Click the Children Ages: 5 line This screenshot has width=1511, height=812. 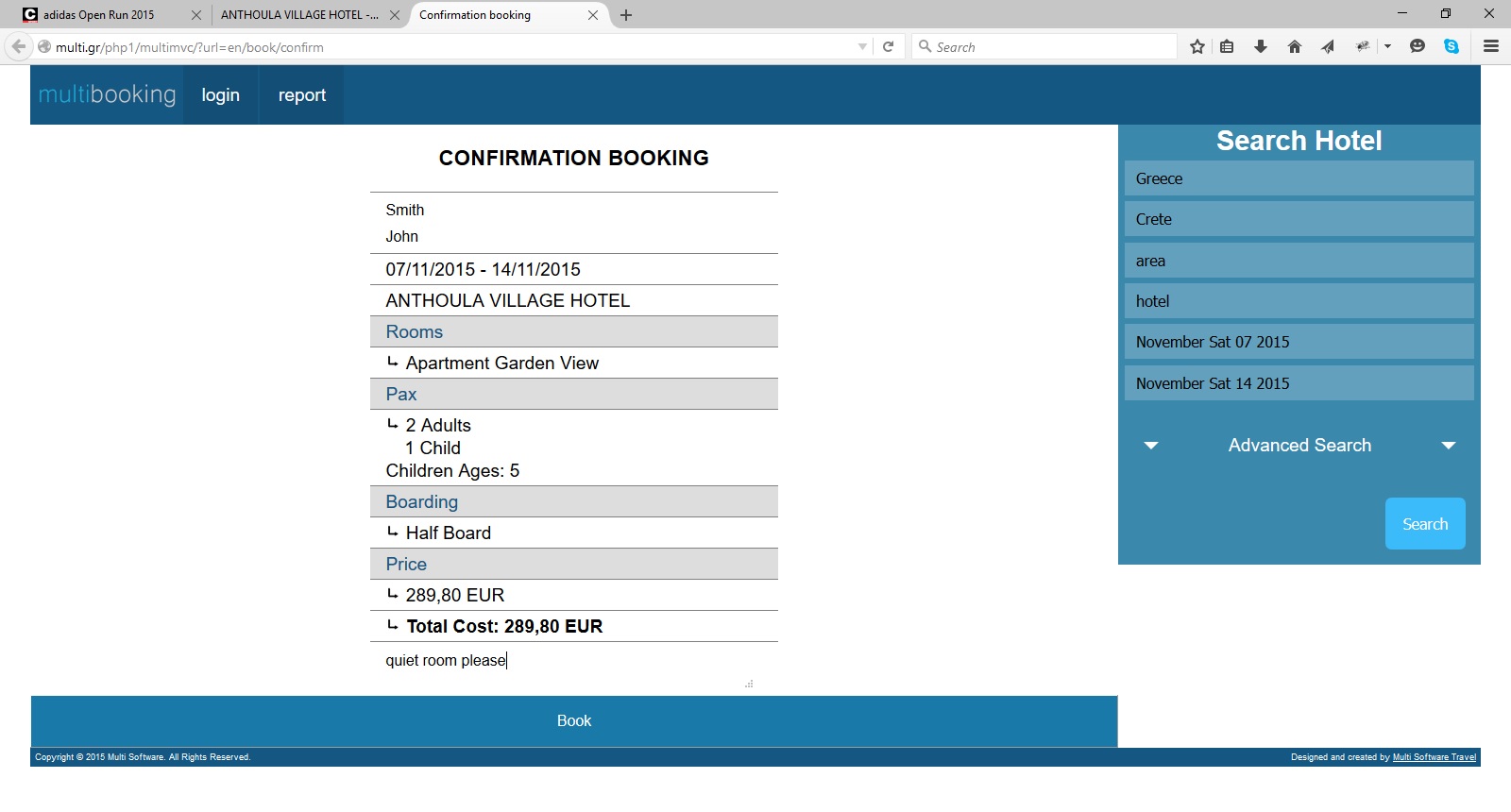(x=452, y=470)
